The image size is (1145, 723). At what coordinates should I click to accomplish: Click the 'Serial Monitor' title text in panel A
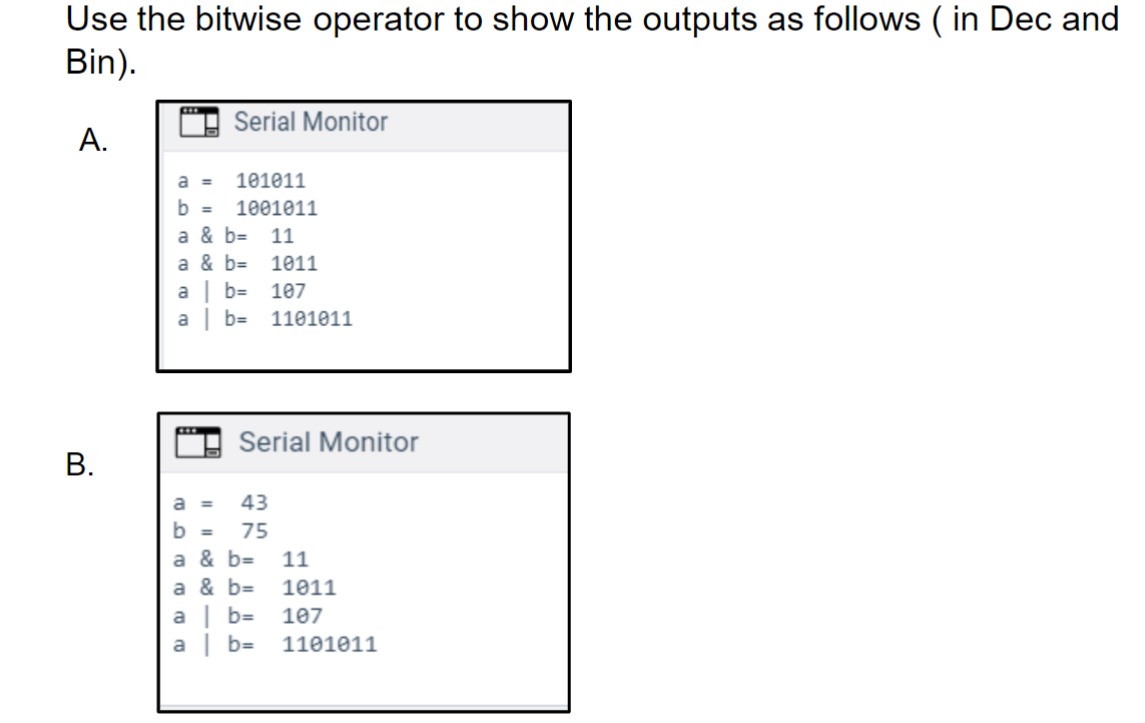311,121
